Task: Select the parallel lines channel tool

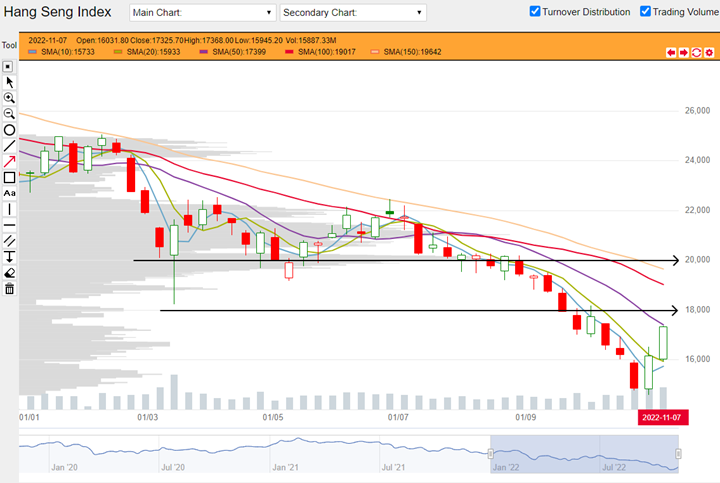Action: point(9,241)
